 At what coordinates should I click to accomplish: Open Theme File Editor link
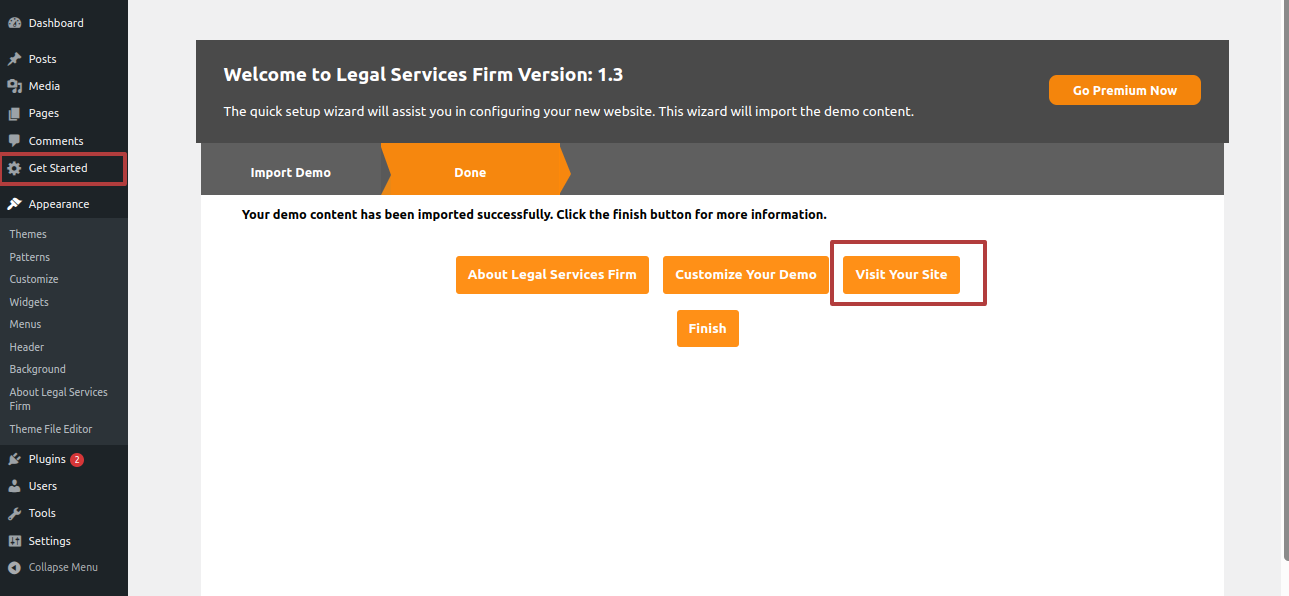pos(51,429)
